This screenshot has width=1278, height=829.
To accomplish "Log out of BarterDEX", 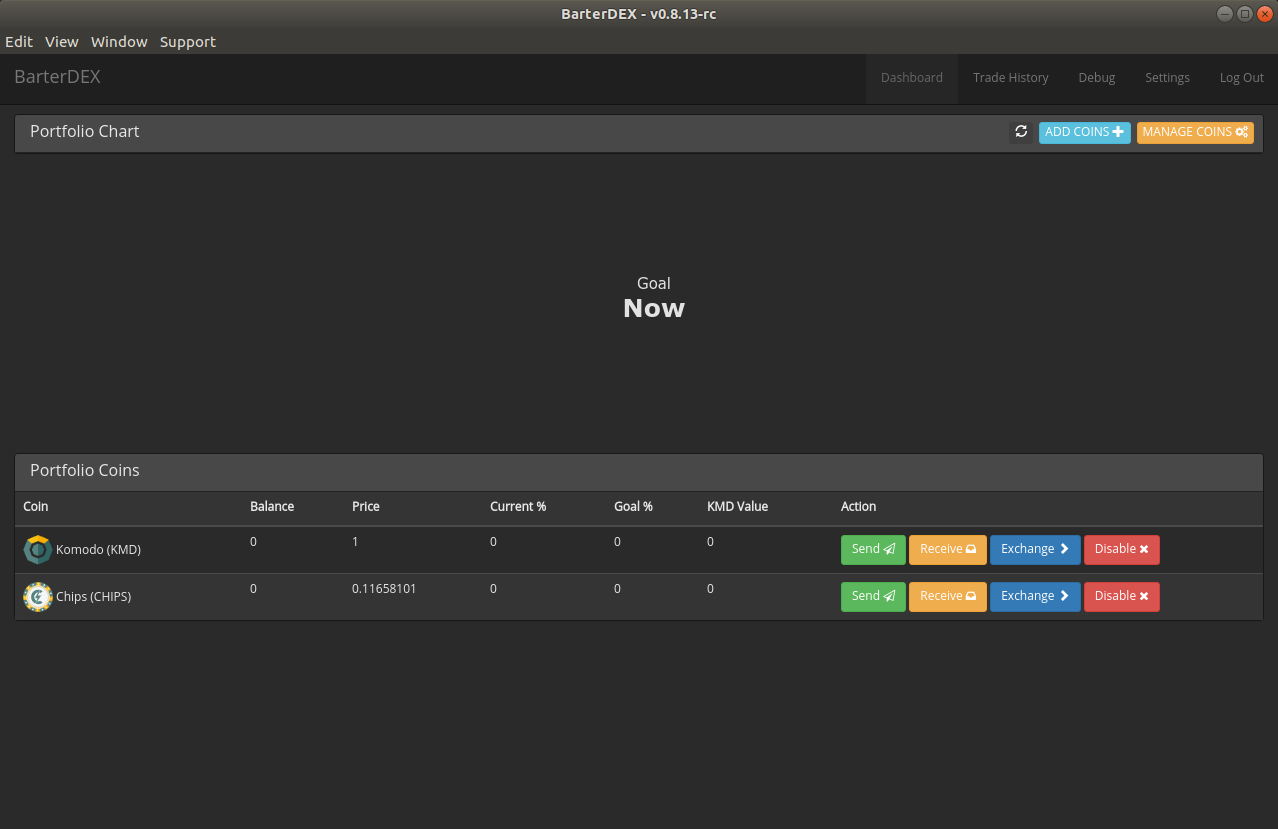I will click(x=1242, y=78).
